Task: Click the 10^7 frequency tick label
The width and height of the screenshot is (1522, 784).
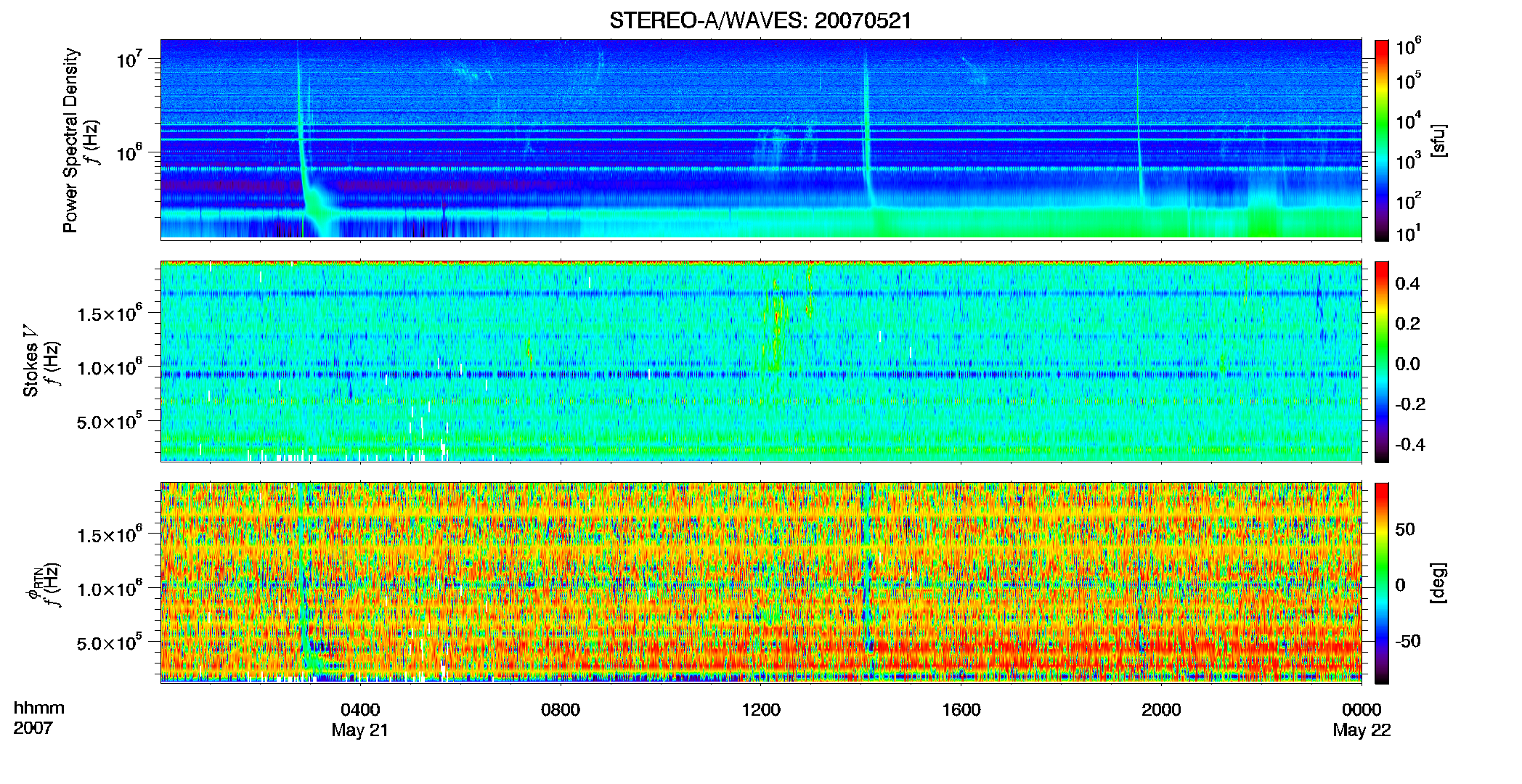Action: [129, 58]
